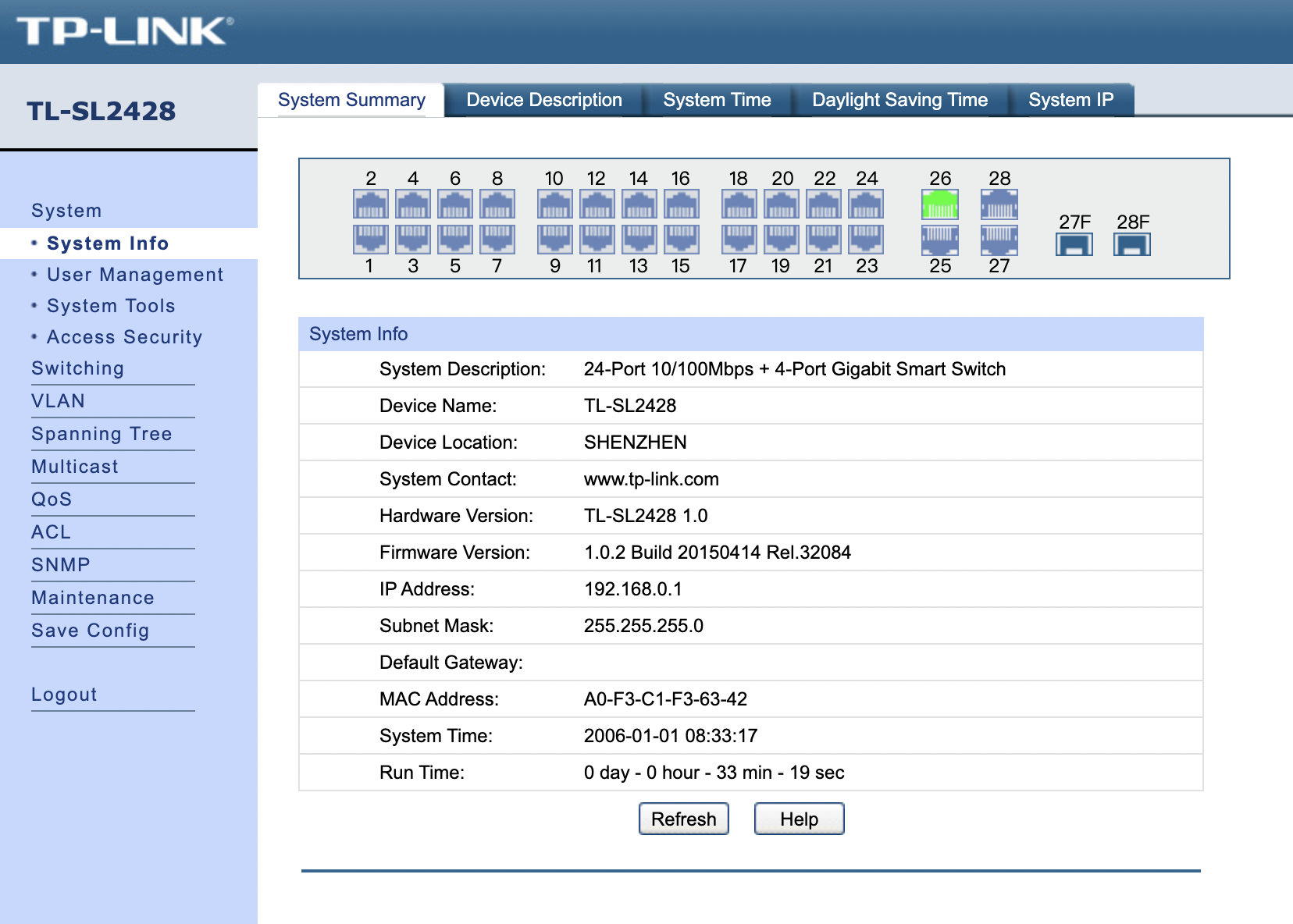
Task: Click the port 10 icon
Action: pyautogui.click(x=555, y=204)
